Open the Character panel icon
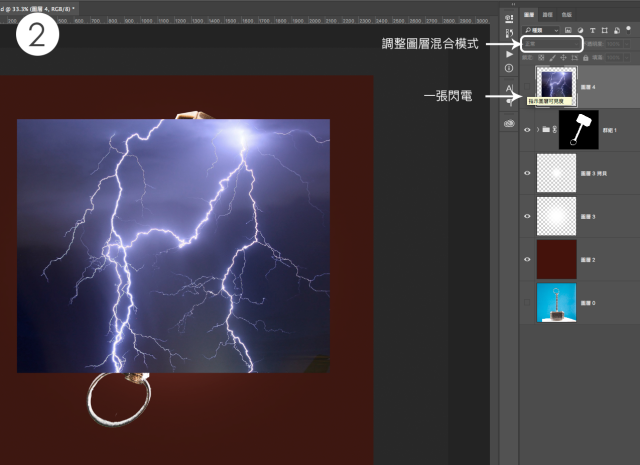 click(508, 91)
